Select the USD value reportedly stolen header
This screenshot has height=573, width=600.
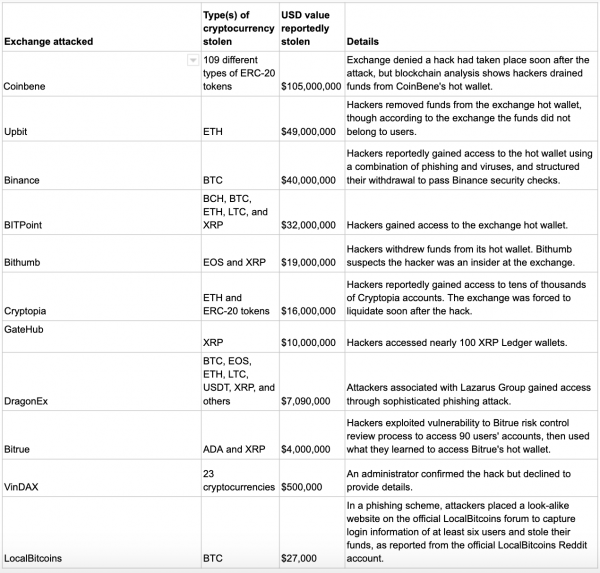(x=312, y=27)
